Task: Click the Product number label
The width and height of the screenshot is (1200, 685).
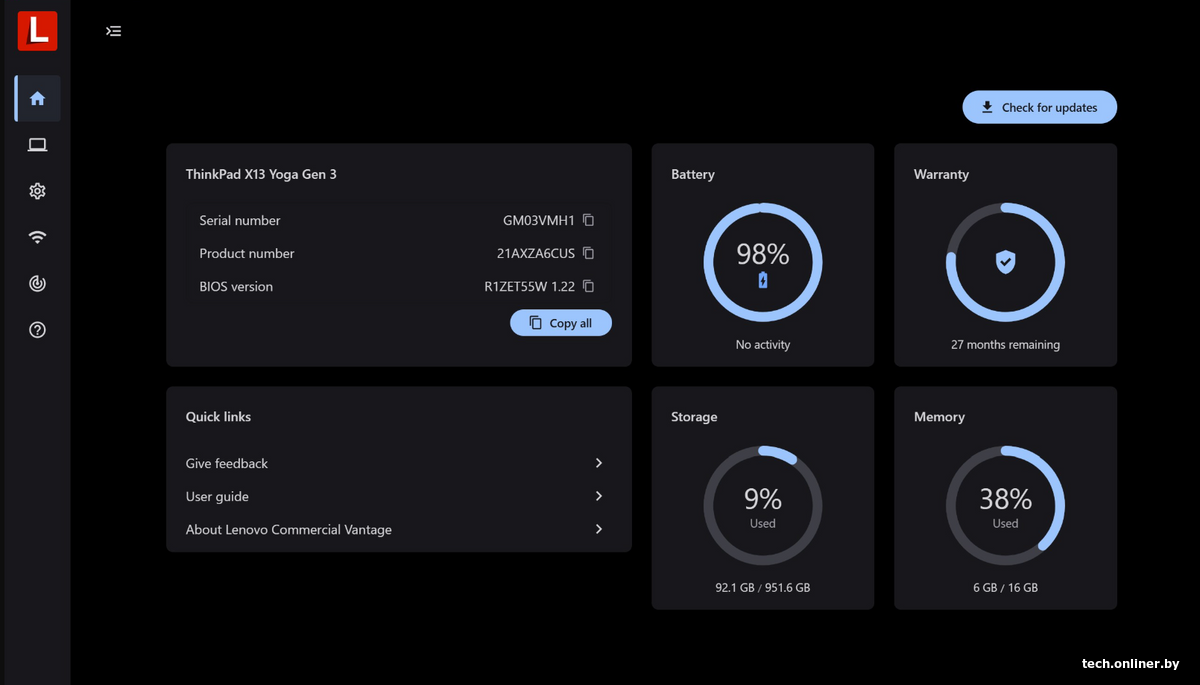Action: 247,253
